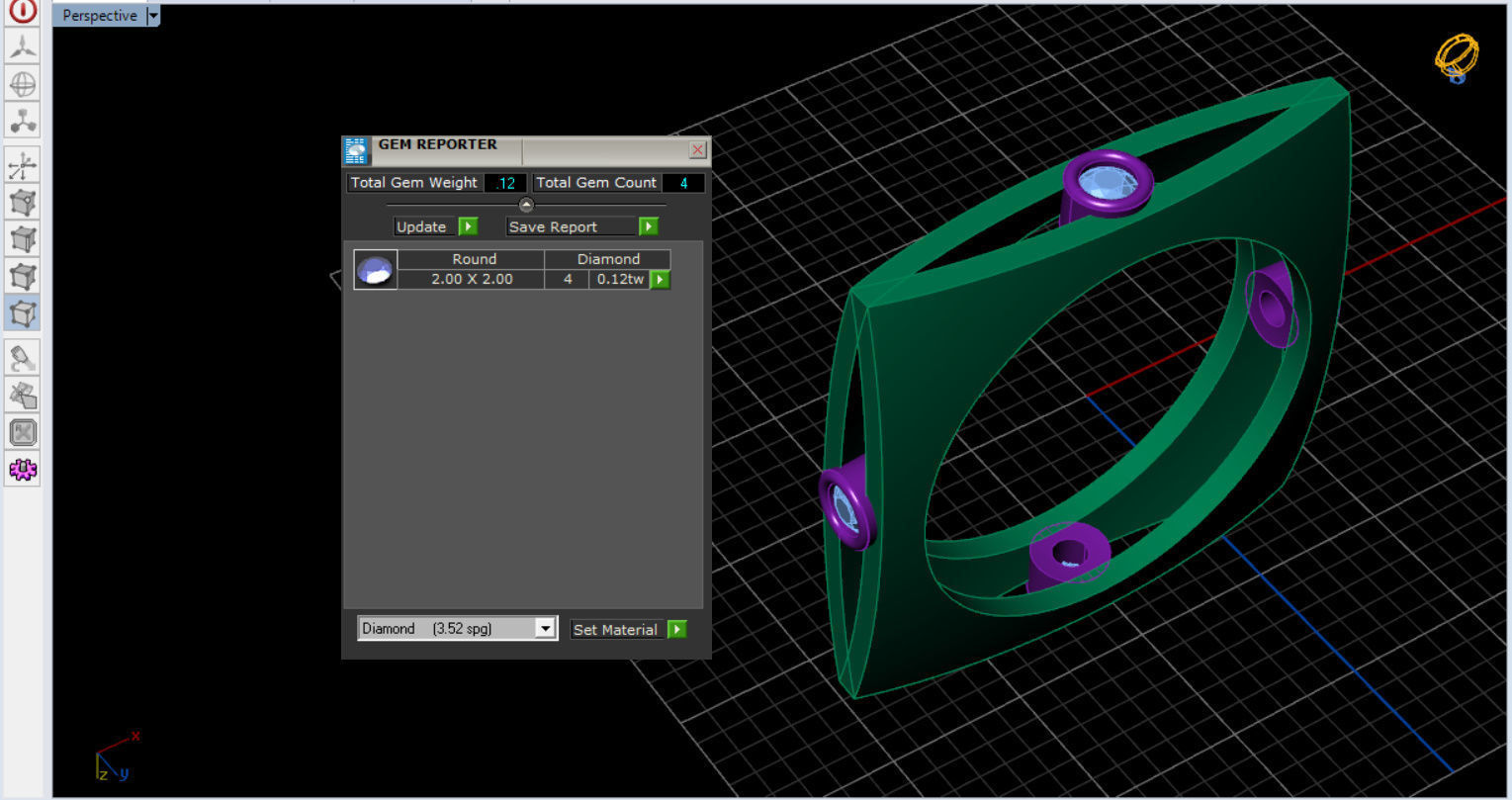Click the green arrow beside 0.12tw

tap(660, 280)
